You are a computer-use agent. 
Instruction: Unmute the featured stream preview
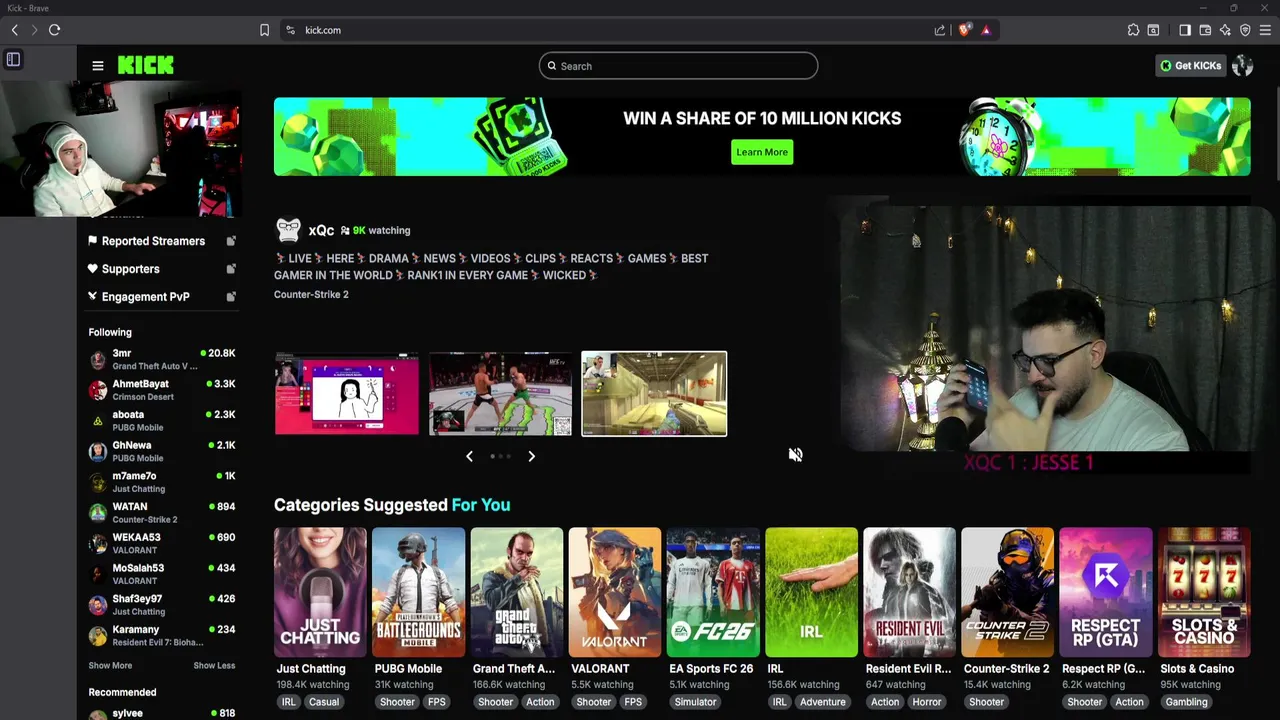coord(796,455)
